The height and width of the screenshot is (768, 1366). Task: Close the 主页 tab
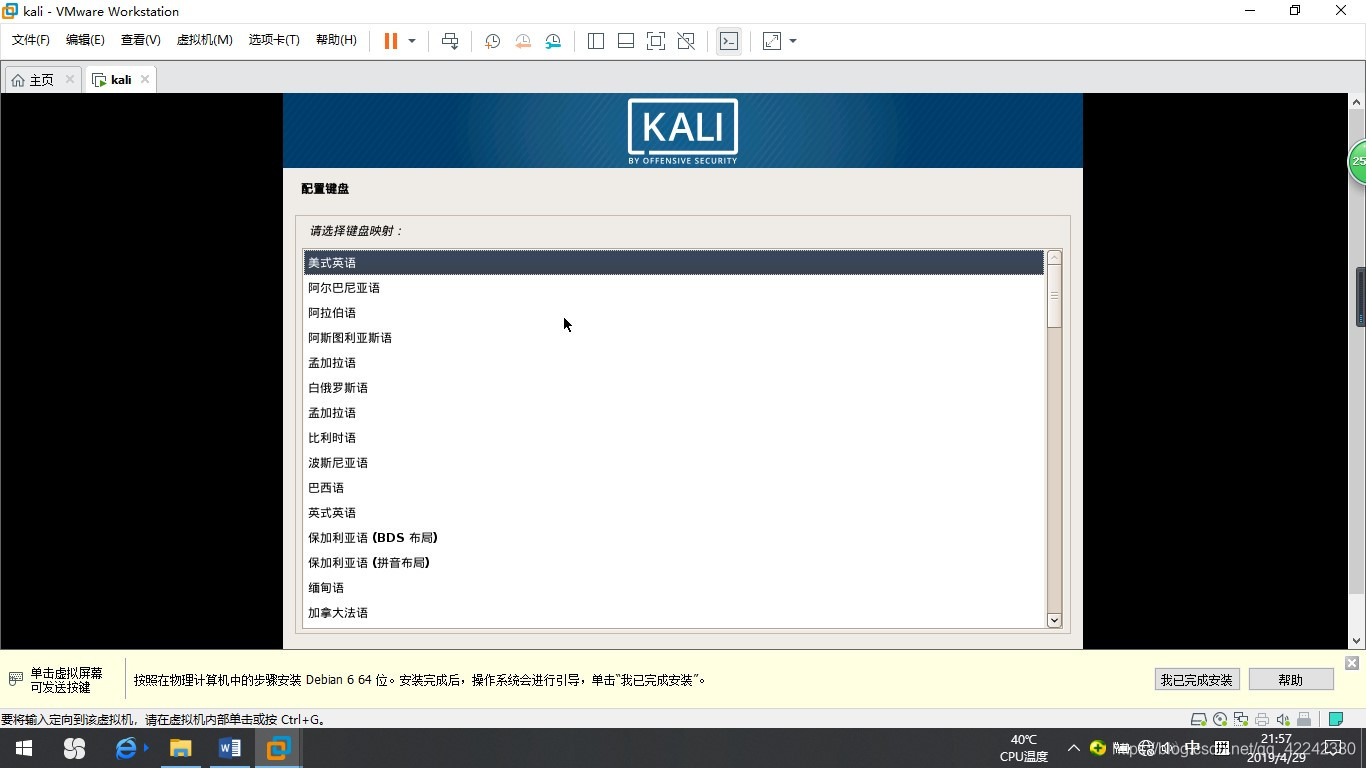[x=70, y=79]
